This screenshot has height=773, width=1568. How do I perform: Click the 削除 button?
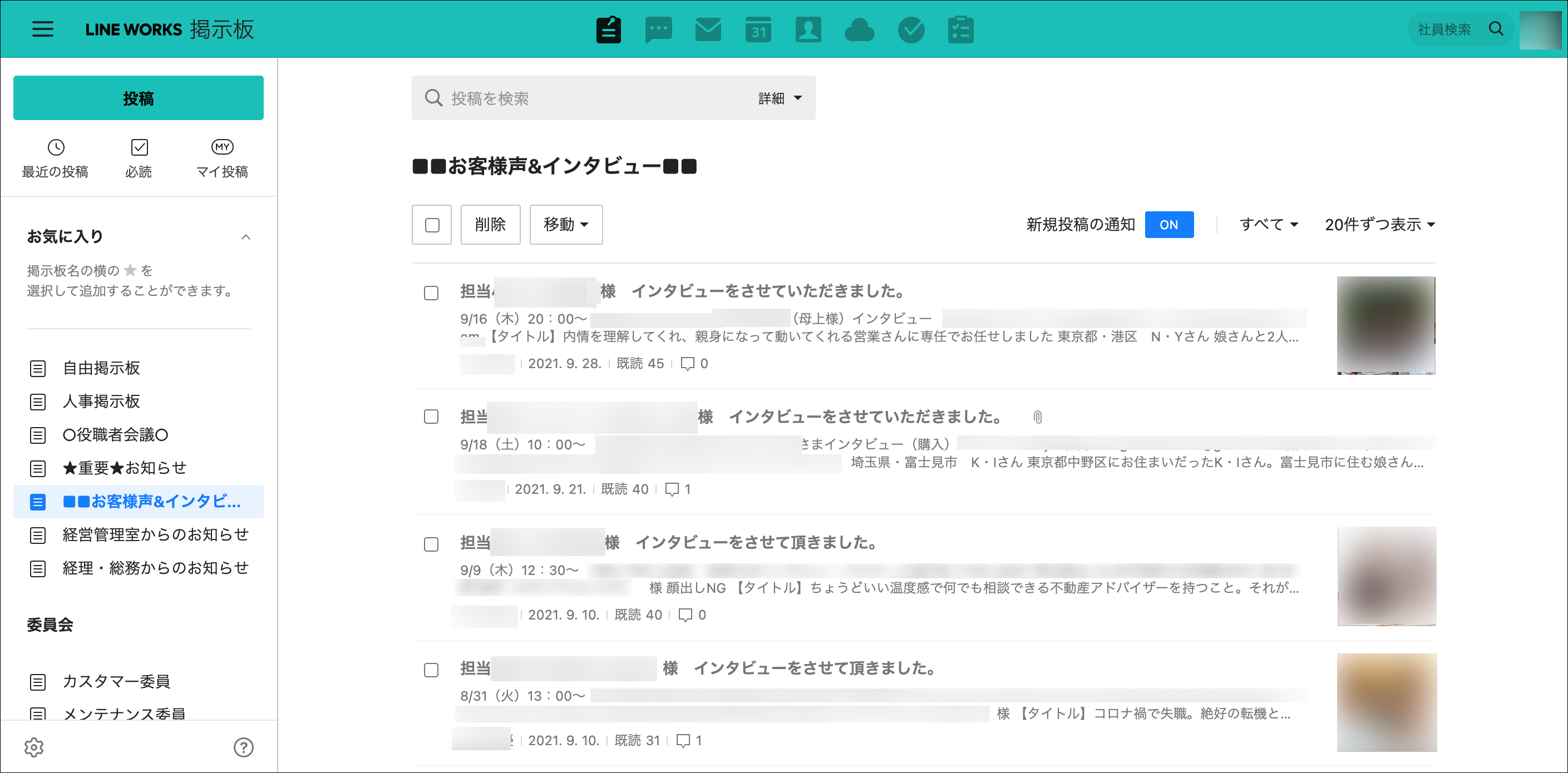[x=490, y=225]
